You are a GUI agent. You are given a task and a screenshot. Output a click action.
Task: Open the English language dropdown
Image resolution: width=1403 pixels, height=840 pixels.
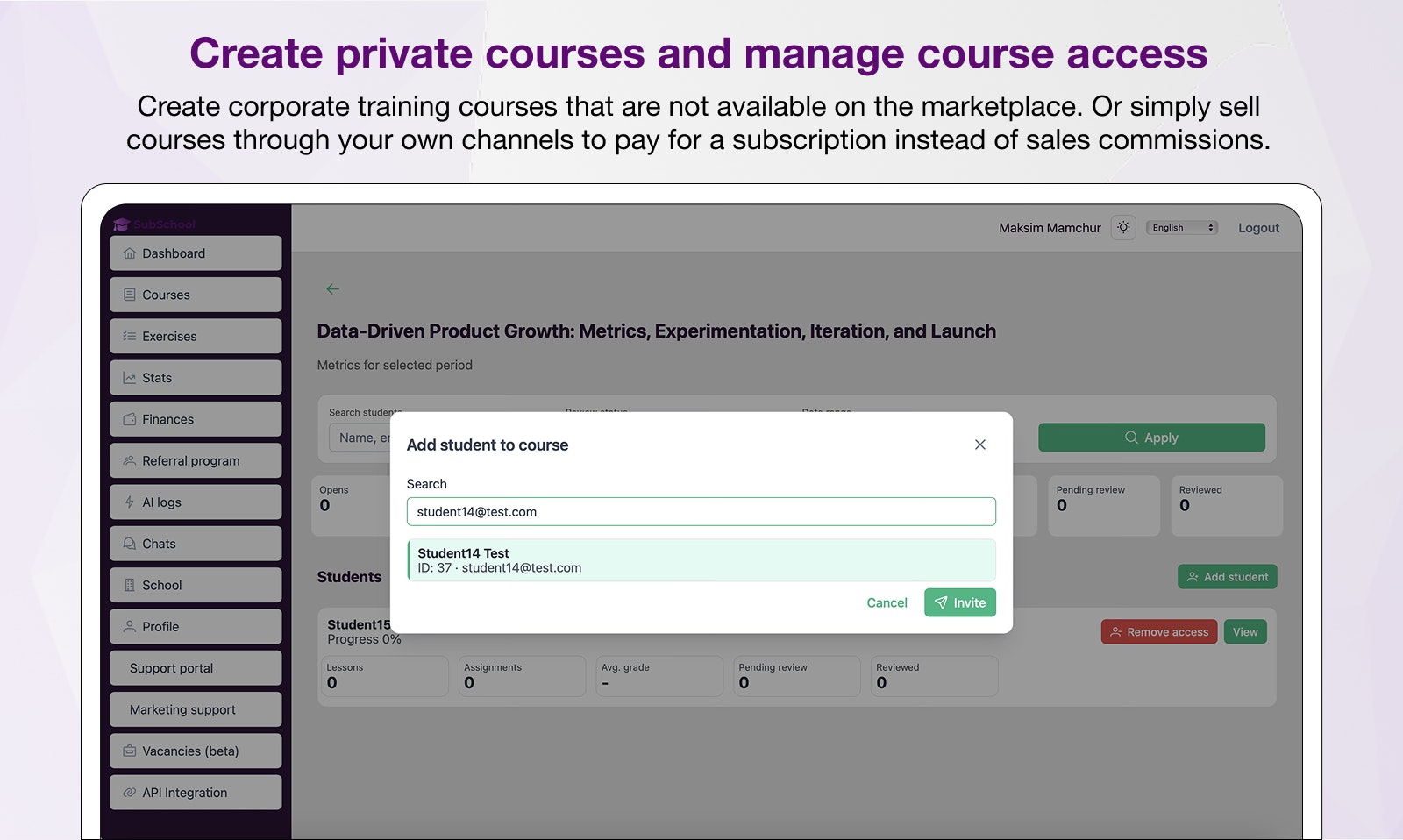click(x=1181, y=228)
